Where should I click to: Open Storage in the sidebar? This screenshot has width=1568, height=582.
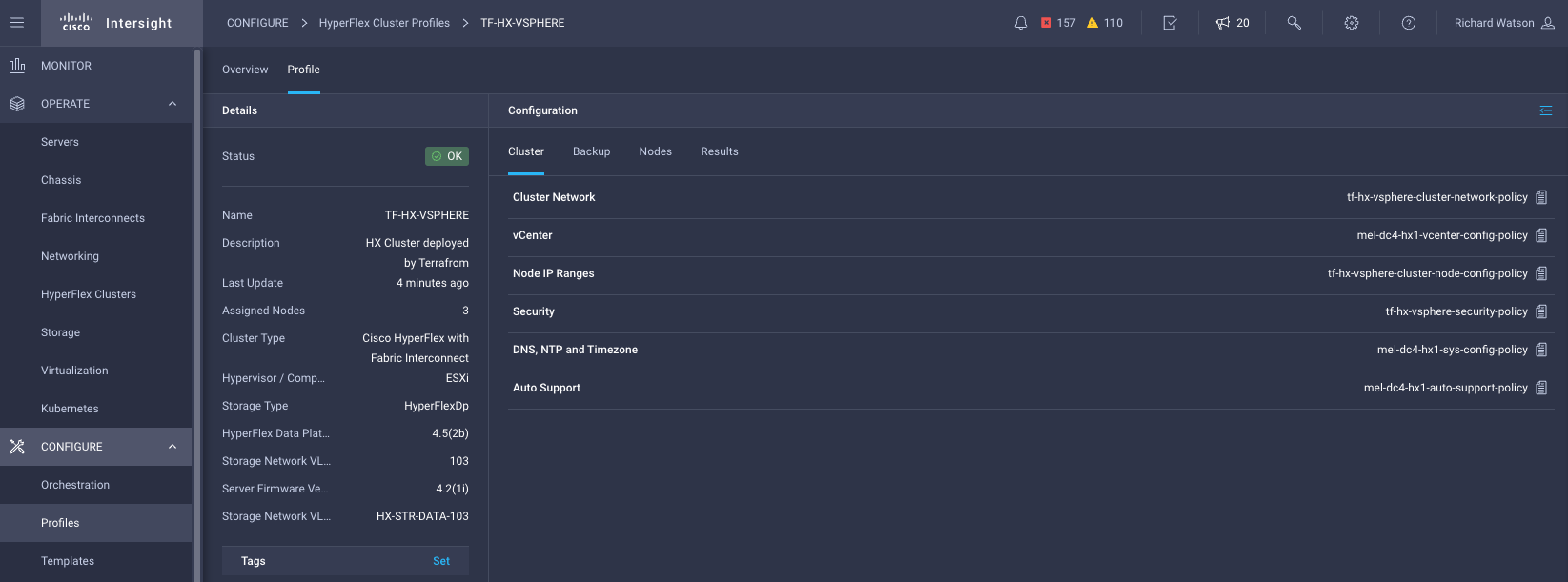tap(95, 332)
